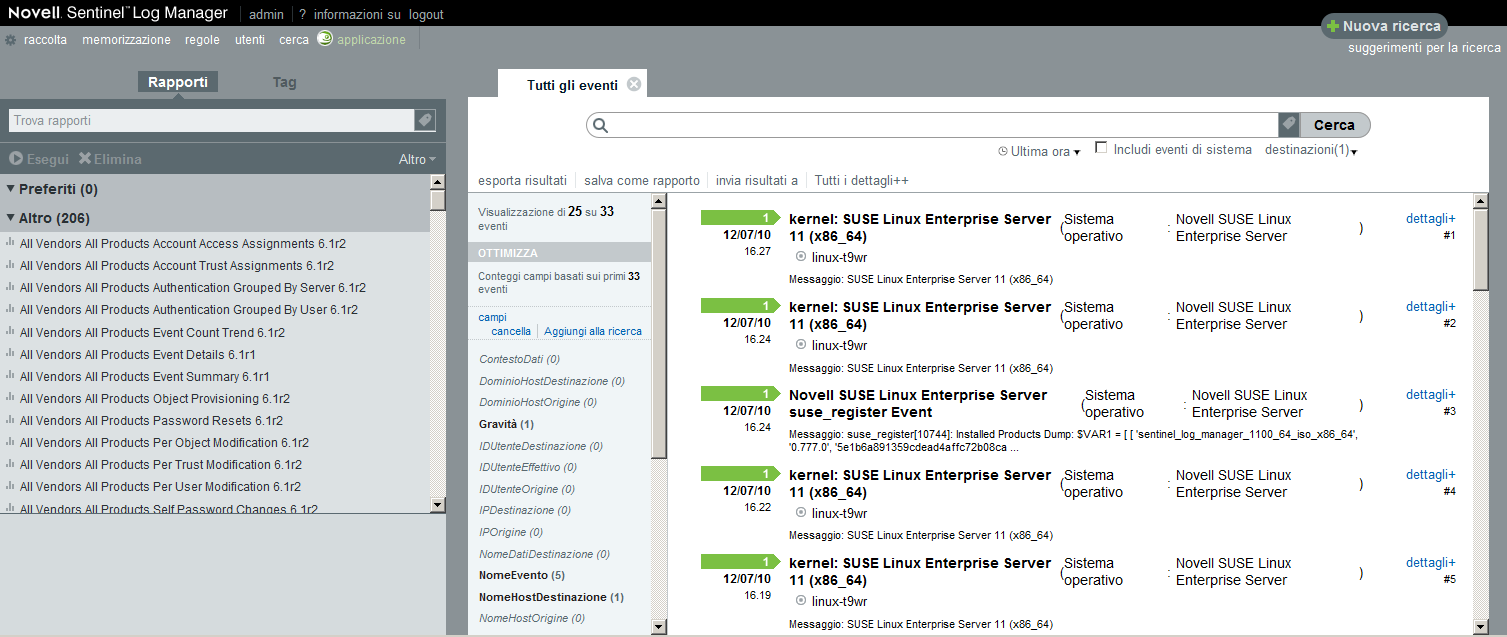This screenshot has width=1507, height=637.
Task: Select the Rapporti tab
Action: (178, 82)
